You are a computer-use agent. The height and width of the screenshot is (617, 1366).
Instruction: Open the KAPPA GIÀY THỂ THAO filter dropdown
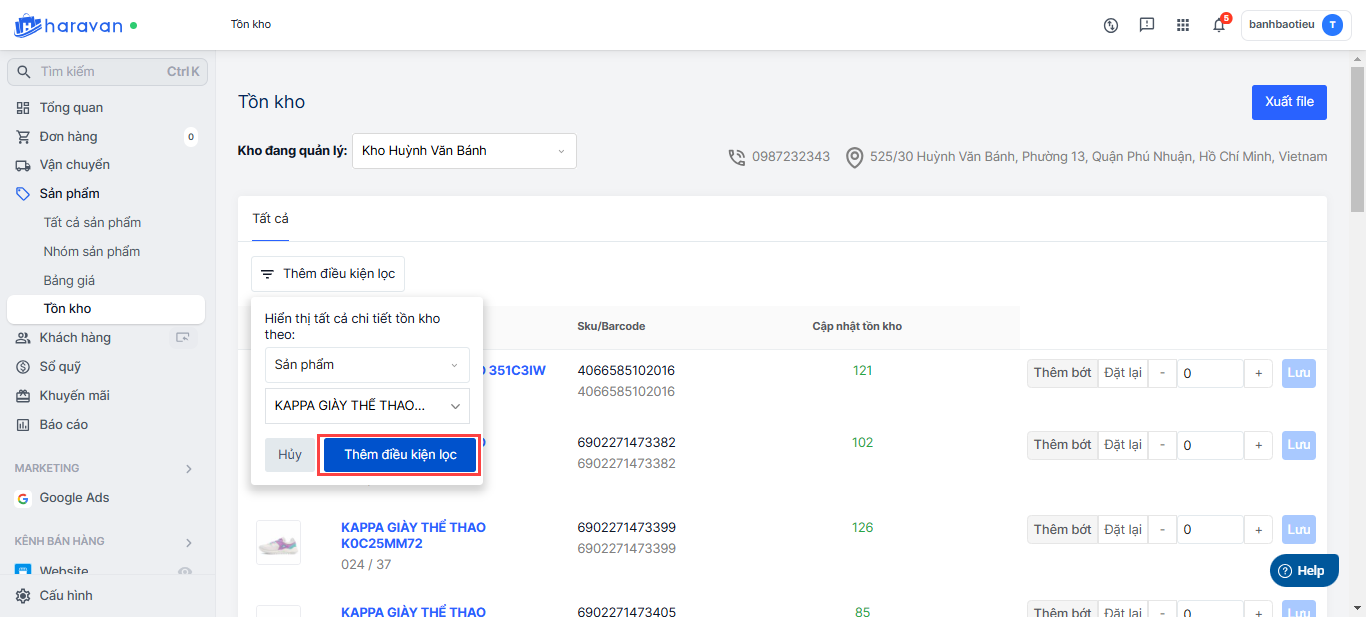[x=367, y=406]
